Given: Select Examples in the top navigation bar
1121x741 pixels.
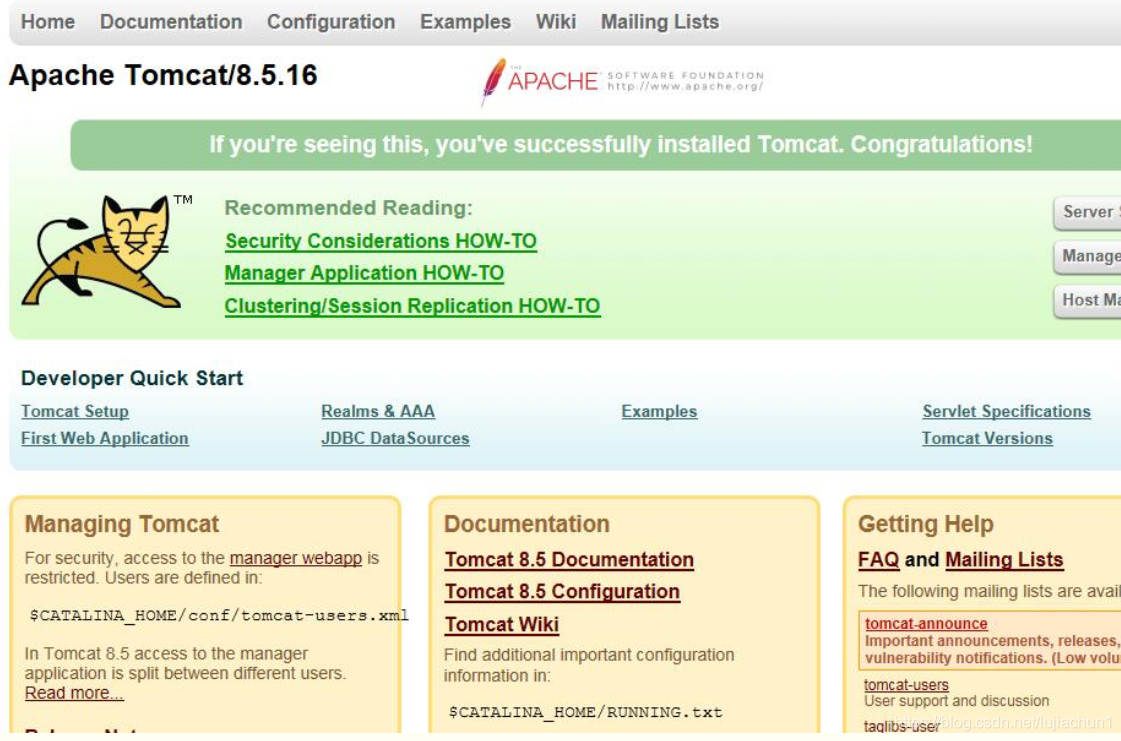Looking at the screenshot, I should pyautogui.click(x=465, y=22).
